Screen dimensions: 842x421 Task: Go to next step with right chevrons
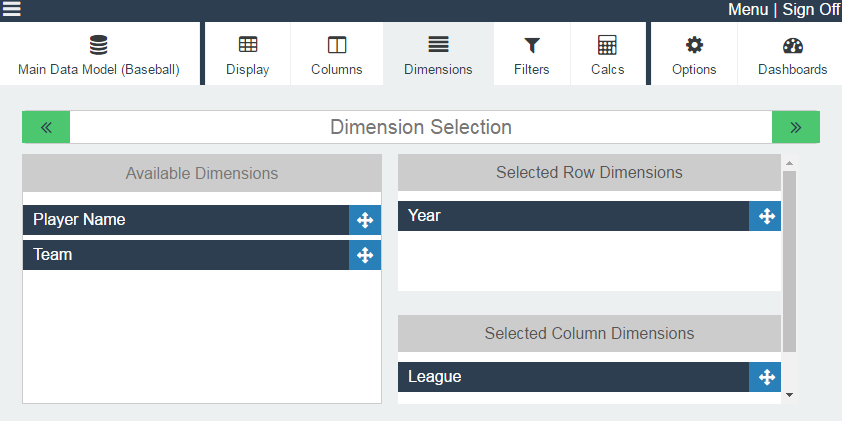[x=796, y=127]
